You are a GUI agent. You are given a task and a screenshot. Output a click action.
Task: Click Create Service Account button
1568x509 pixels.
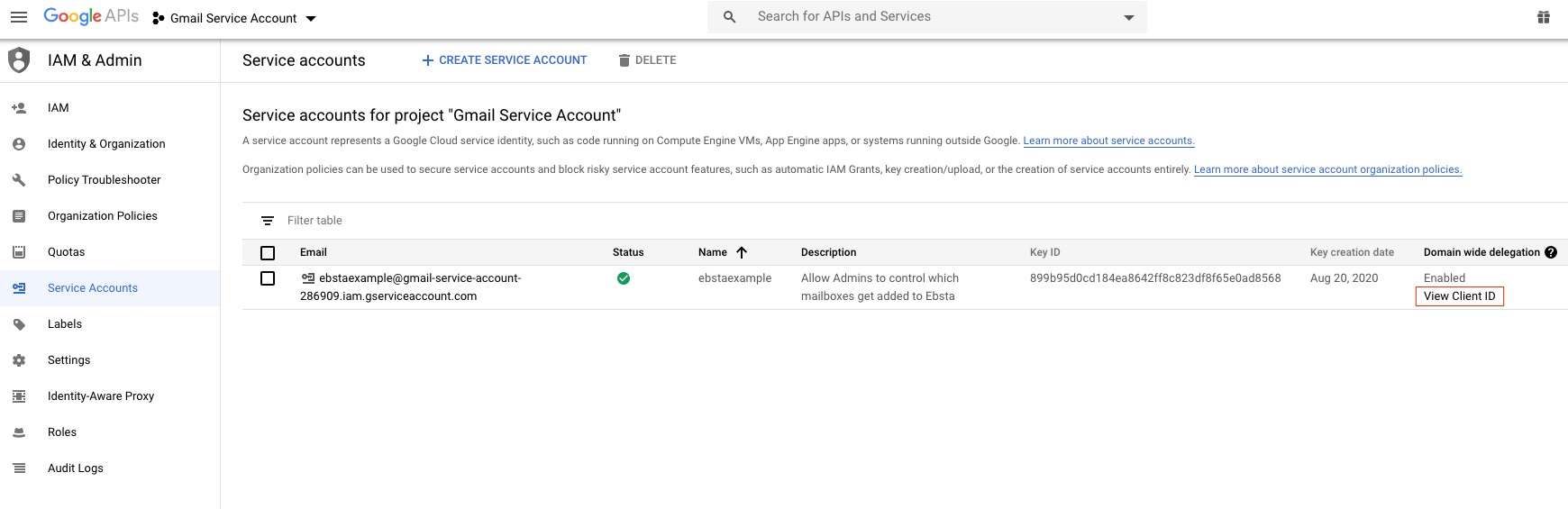coord(504,60)
